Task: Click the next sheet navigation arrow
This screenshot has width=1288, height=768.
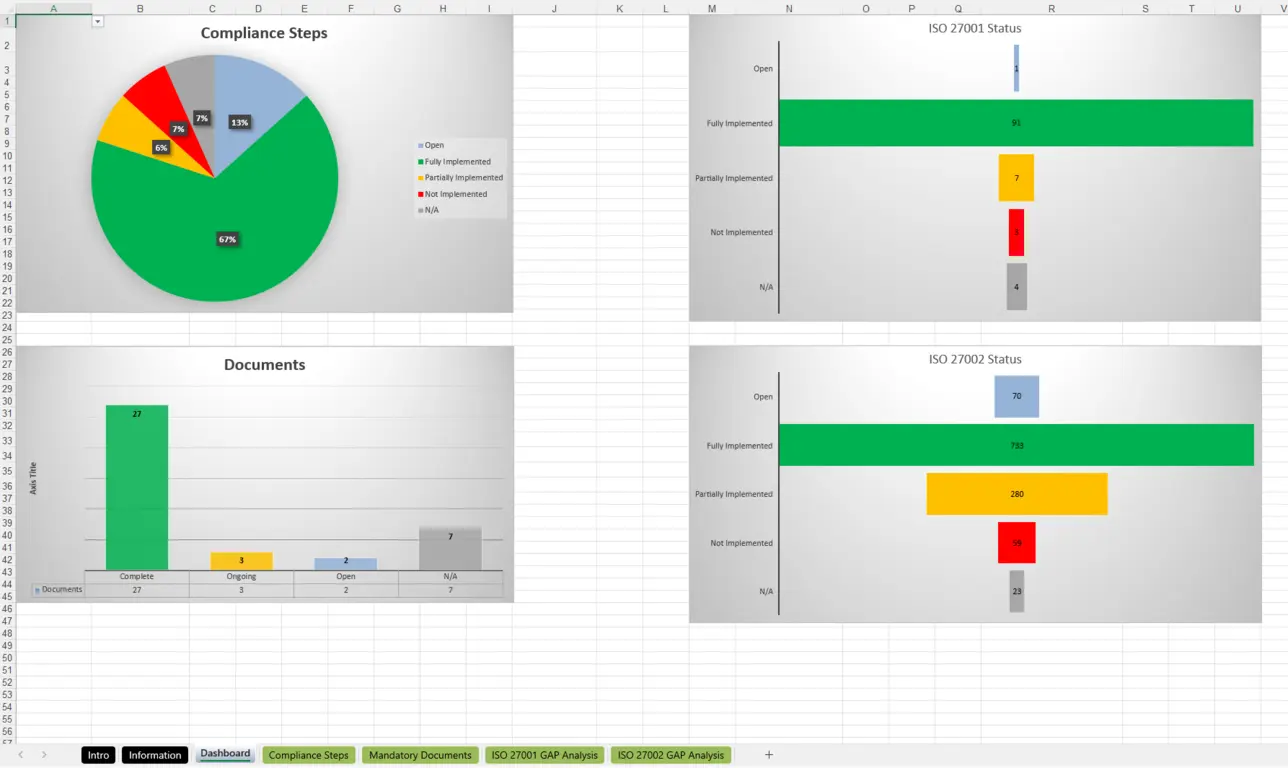Action: tap(45, 755)
